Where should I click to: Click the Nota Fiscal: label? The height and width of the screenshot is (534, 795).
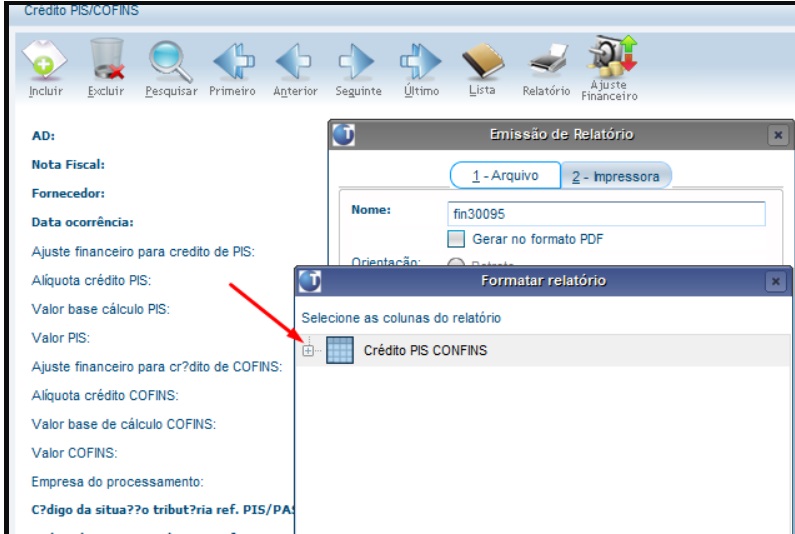(68, 164)
